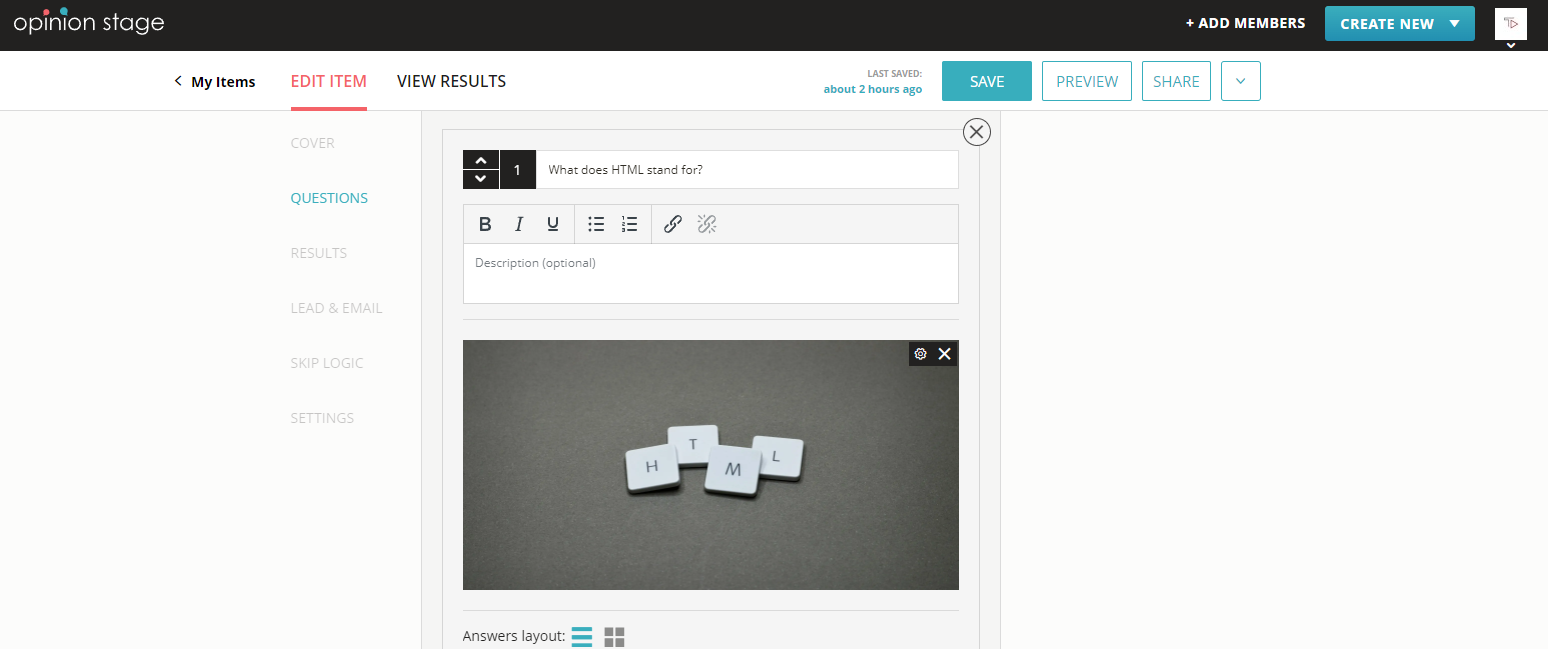Apply italic formatting in description toolbar
This screenshot has height=649, width=1548.
pyautogui.click(x=519, y=224)
